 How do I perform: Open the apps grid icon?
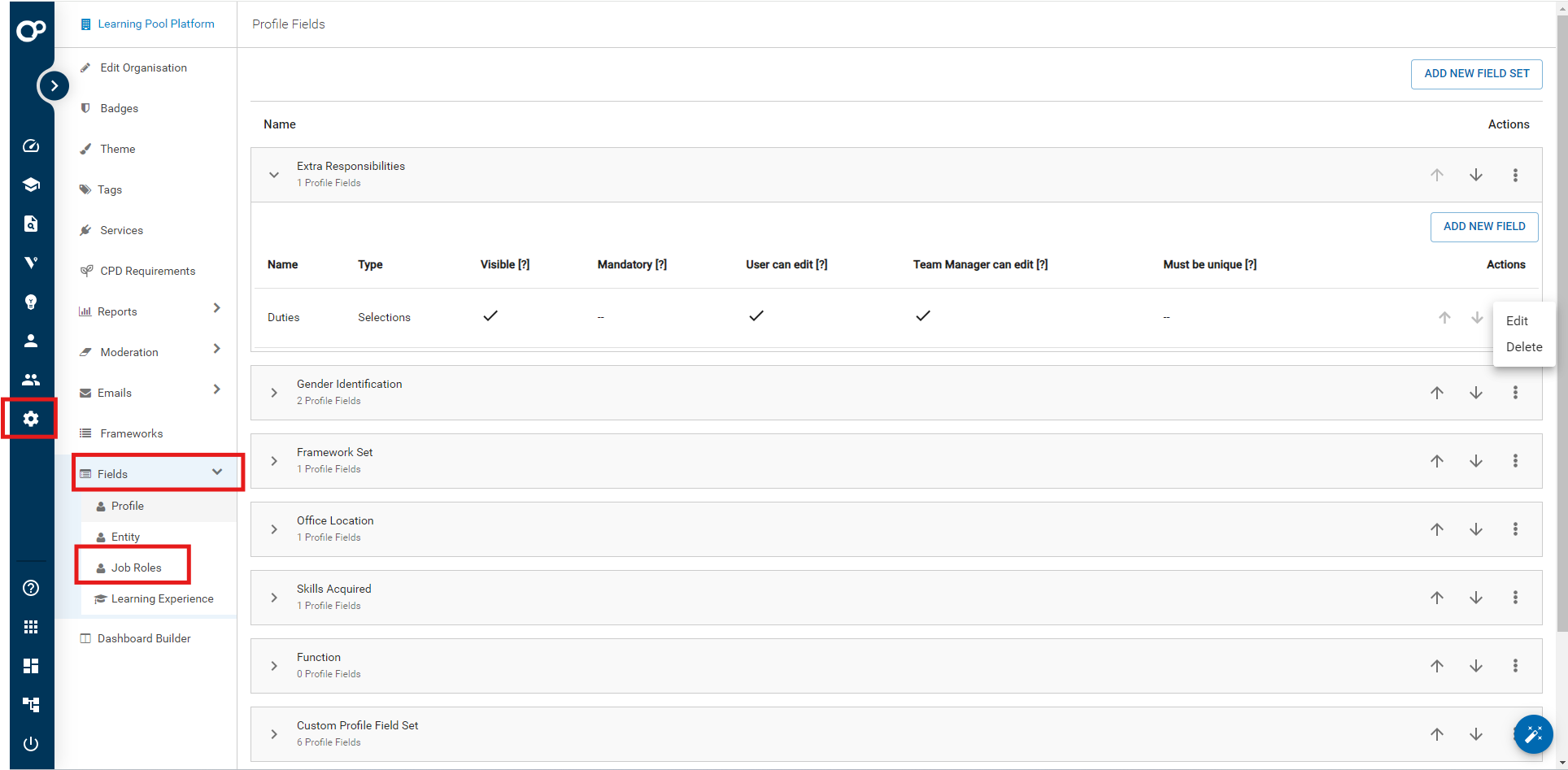point(31,627)
